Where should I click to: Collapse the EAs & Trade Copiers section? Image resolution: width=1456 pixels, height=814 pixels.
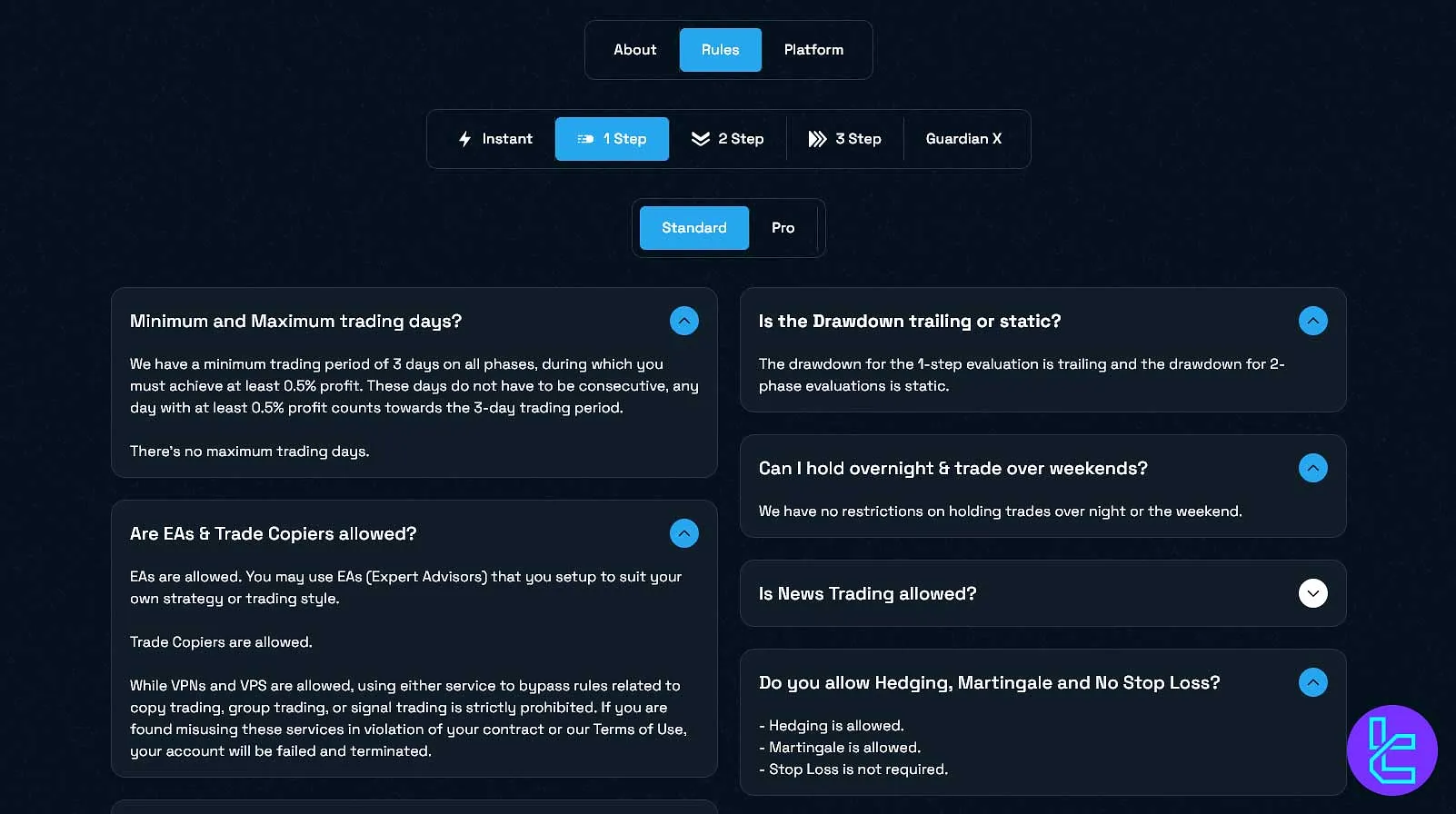point(683,533)
